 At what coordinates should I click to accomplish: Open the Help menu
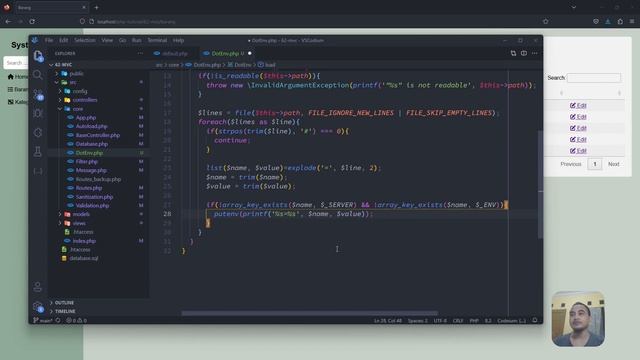[x=178, y=40]
